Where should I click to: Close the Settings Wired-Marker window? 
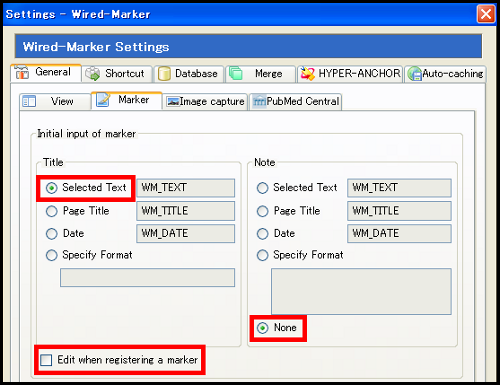[x=486, y=14]
